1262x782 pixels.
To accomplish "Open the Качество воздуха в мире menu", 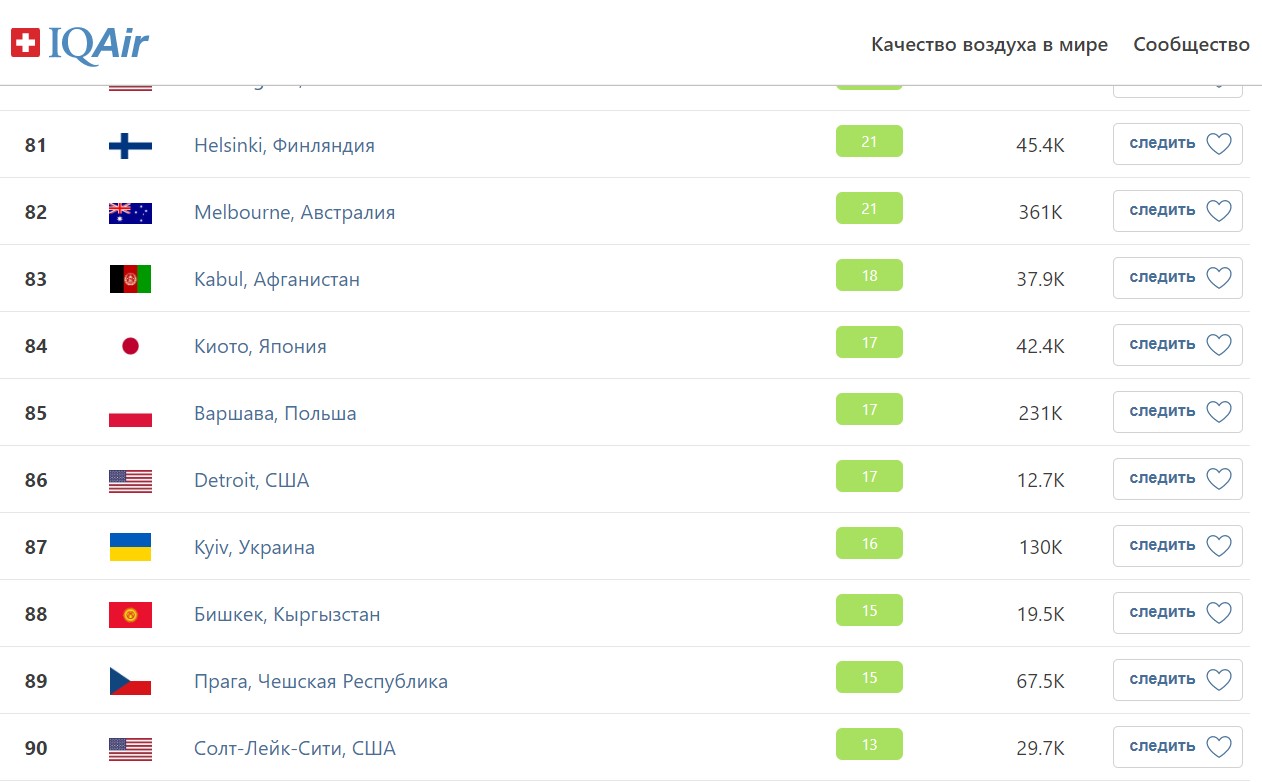I will pyautogui.click(x=989, y=45).
